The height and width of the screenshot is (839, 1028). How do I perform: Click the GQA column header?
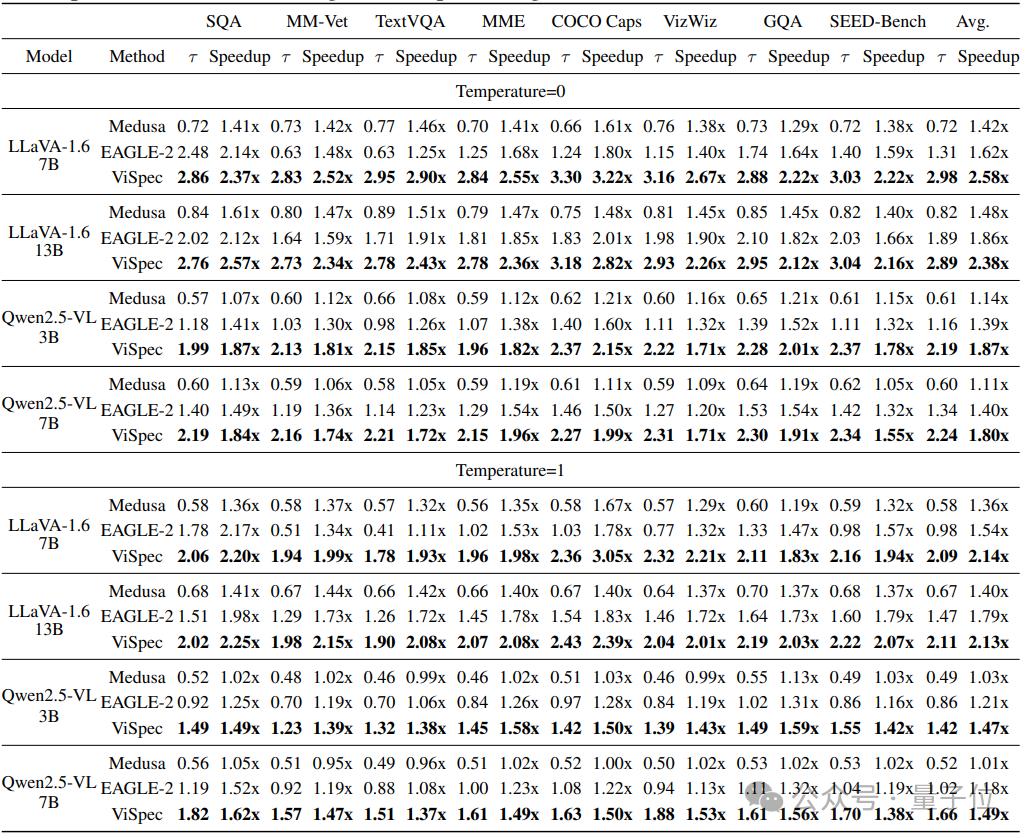[x=782, y=21]
